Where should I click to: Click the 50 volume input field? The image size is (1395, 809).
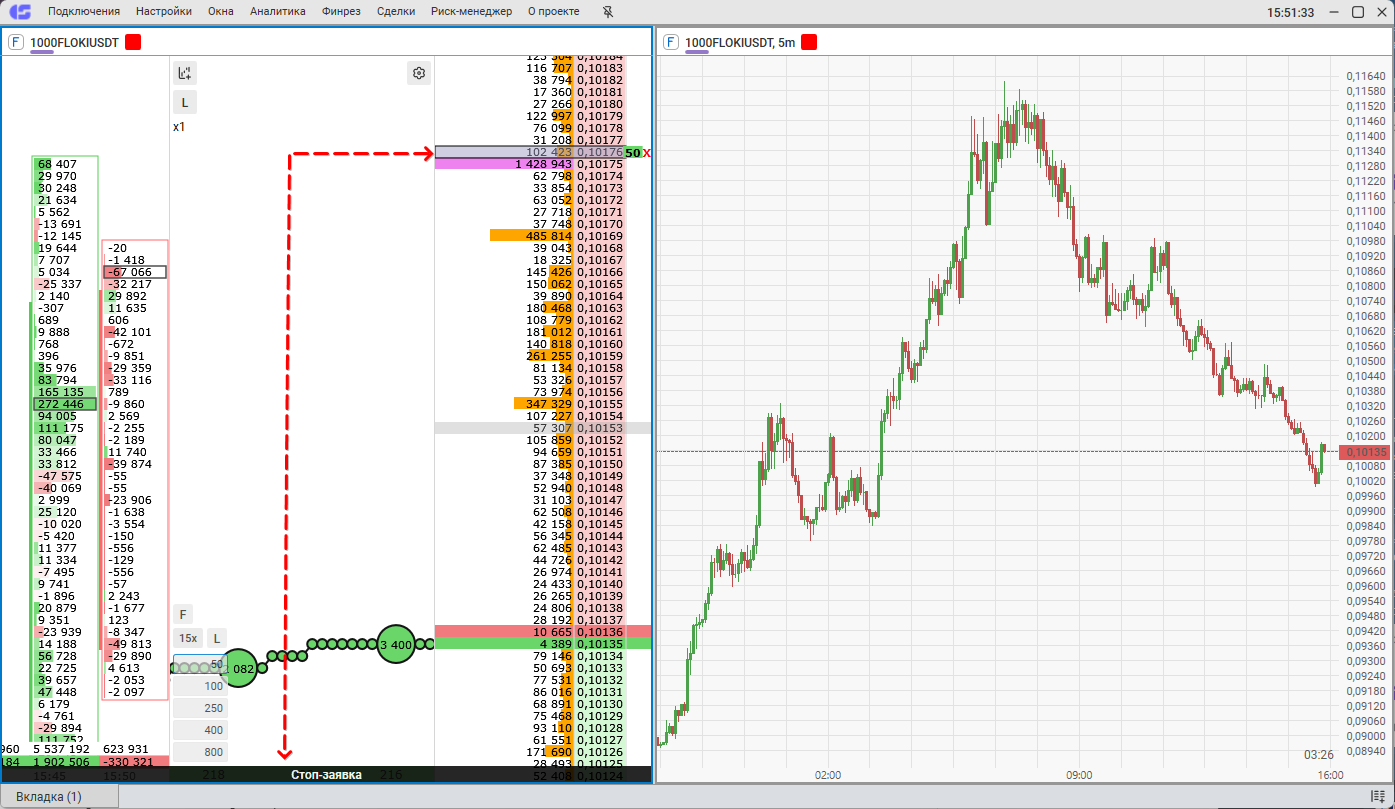200,664
